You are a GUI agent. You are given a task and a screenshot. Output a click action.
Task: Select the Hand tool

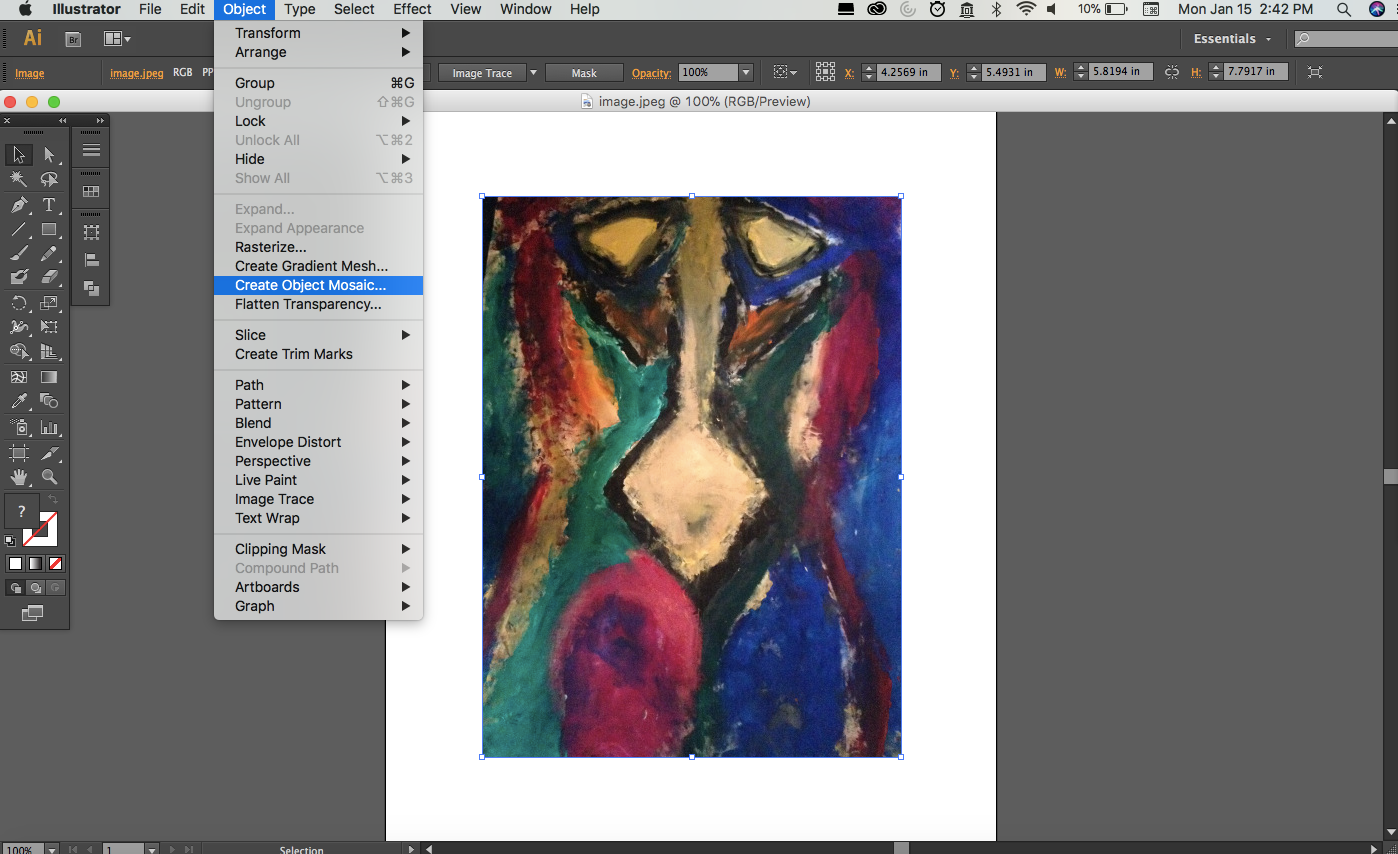[x=18, y=478]
